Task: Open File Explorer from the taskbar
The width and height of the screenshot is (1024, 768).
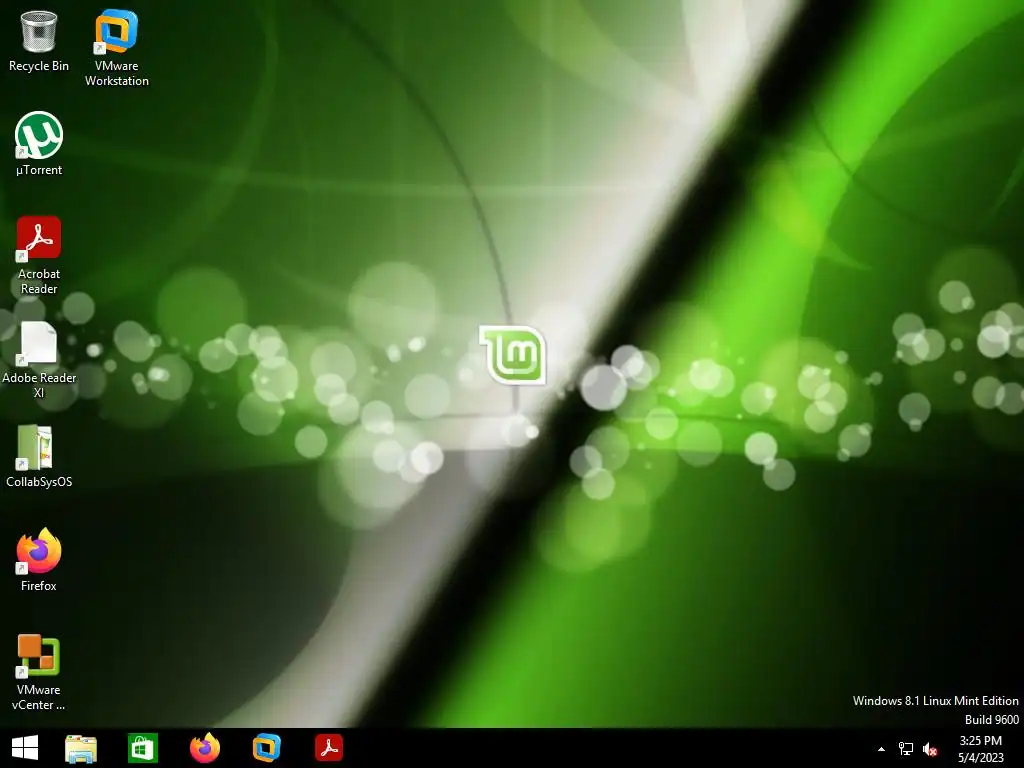Action: (x=81, y=748)
